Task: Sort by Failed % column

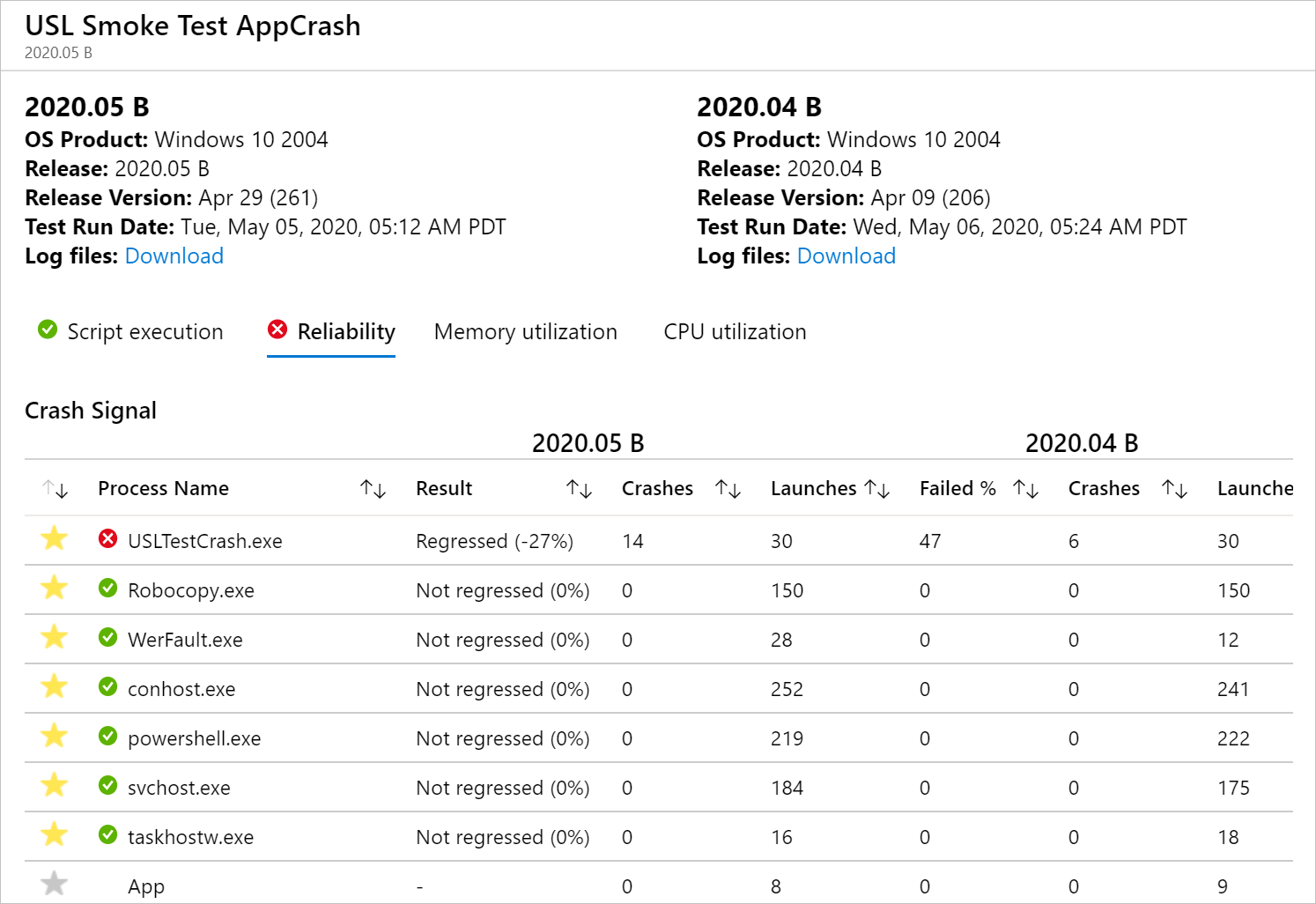Action: tap(1024, 488)
